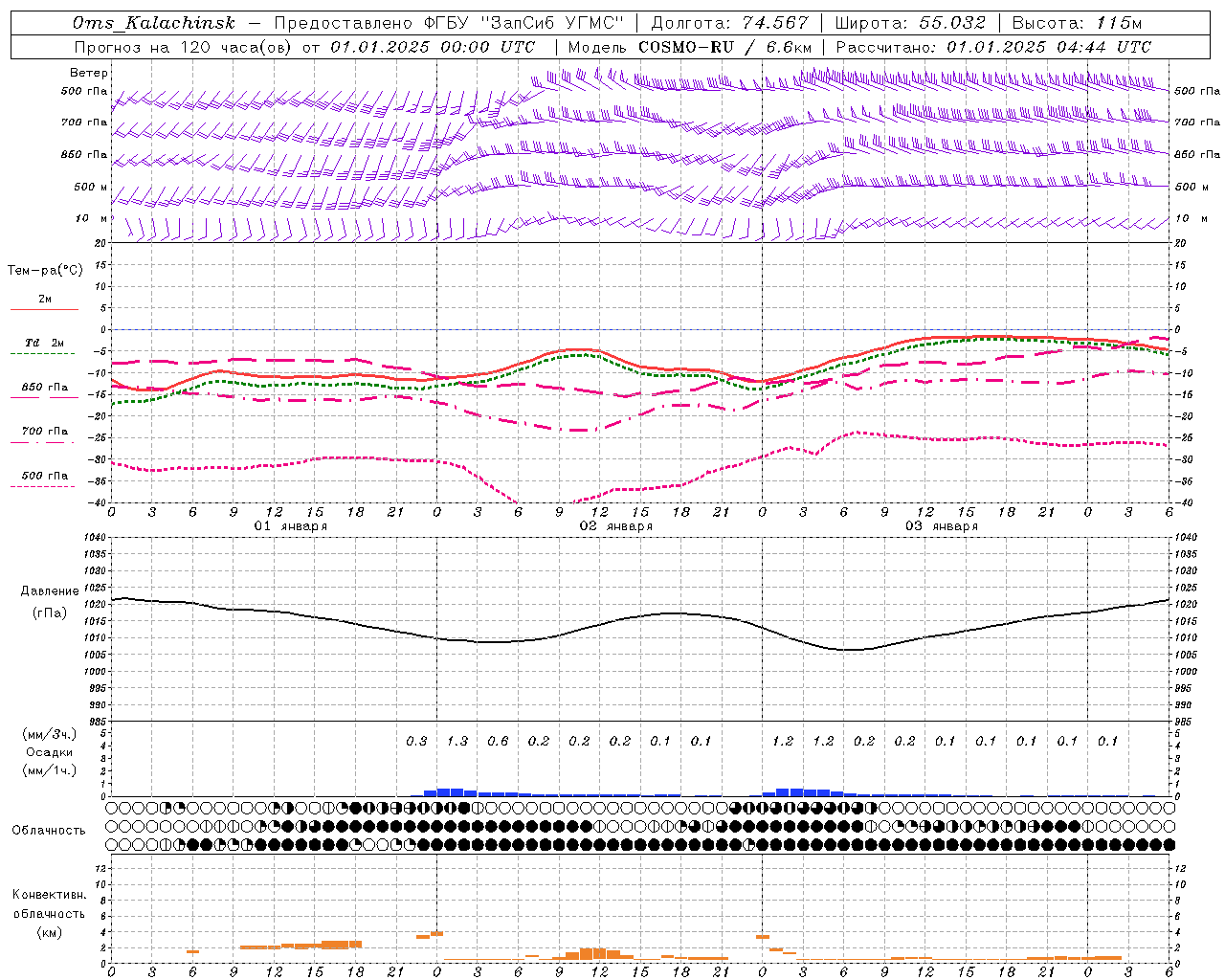Click the Давление pressure panel label

pos(50,591)
